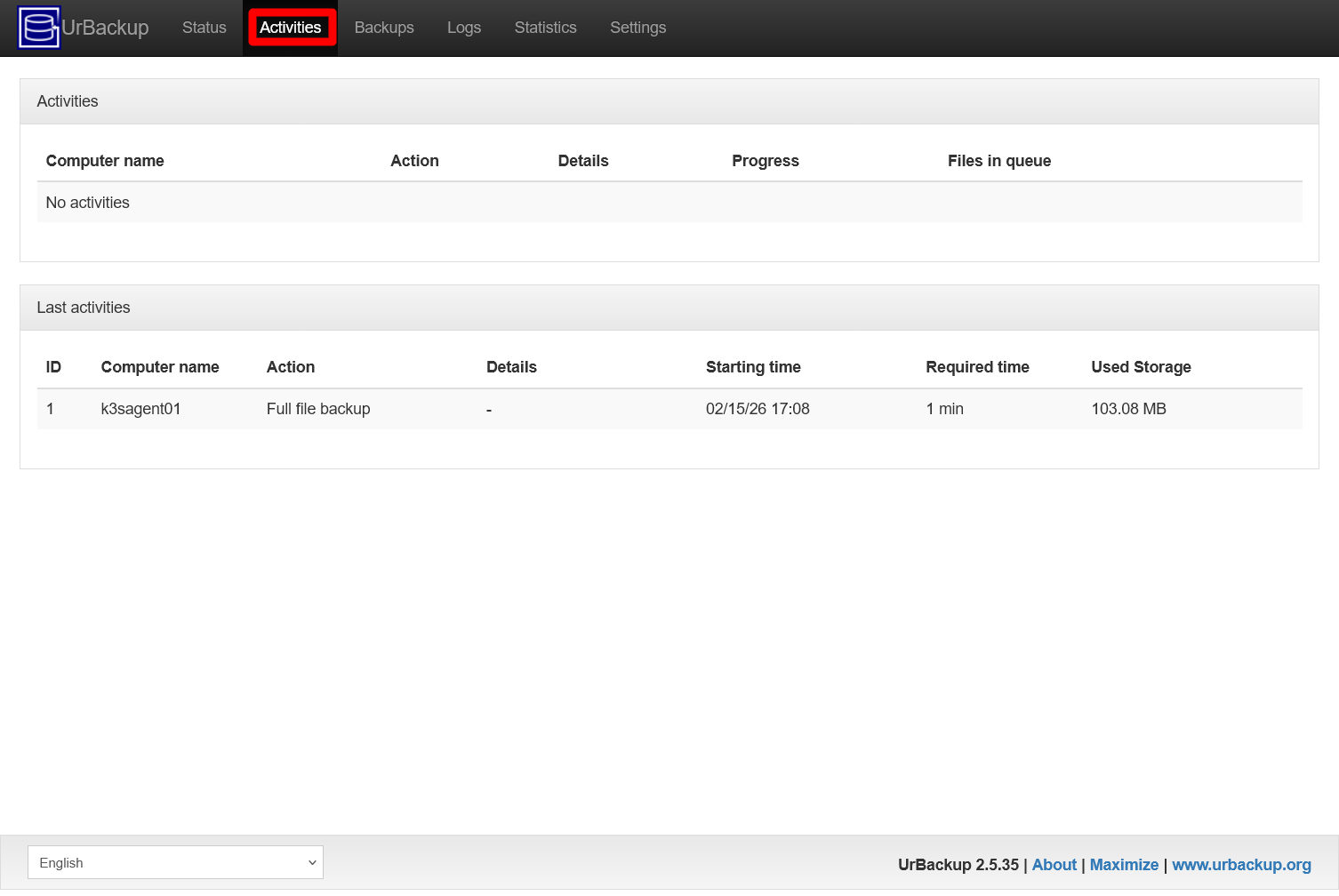Click the Last activities panel header
The width and height of the screenshot is (1339, 896).
[83, 307]
